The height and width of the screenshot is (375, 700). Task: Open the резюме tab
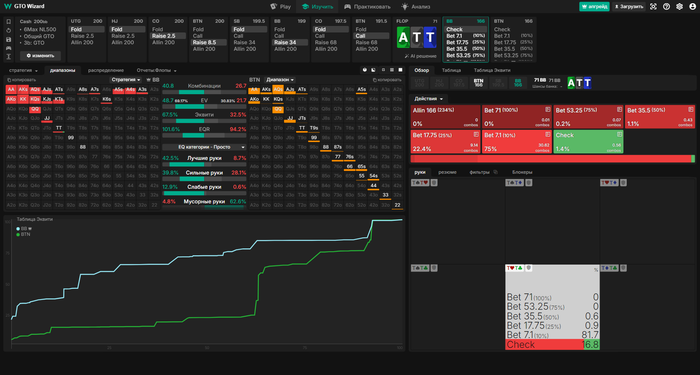point(447,172)
